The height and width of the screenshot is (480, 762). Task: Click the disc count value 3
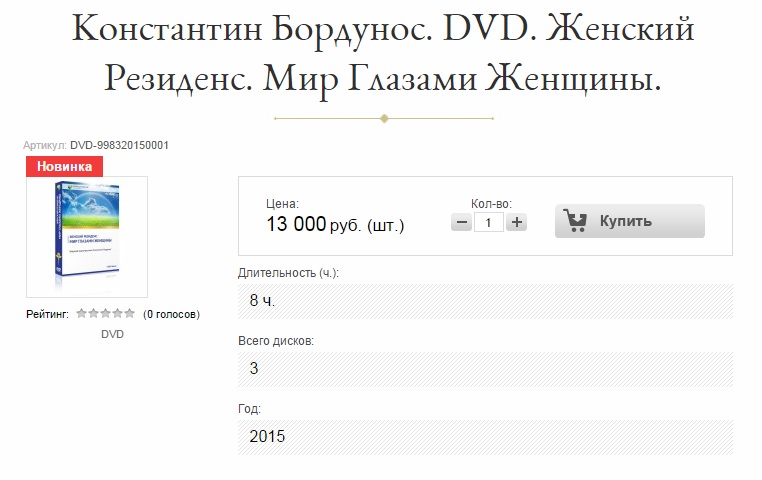(254, 368)
